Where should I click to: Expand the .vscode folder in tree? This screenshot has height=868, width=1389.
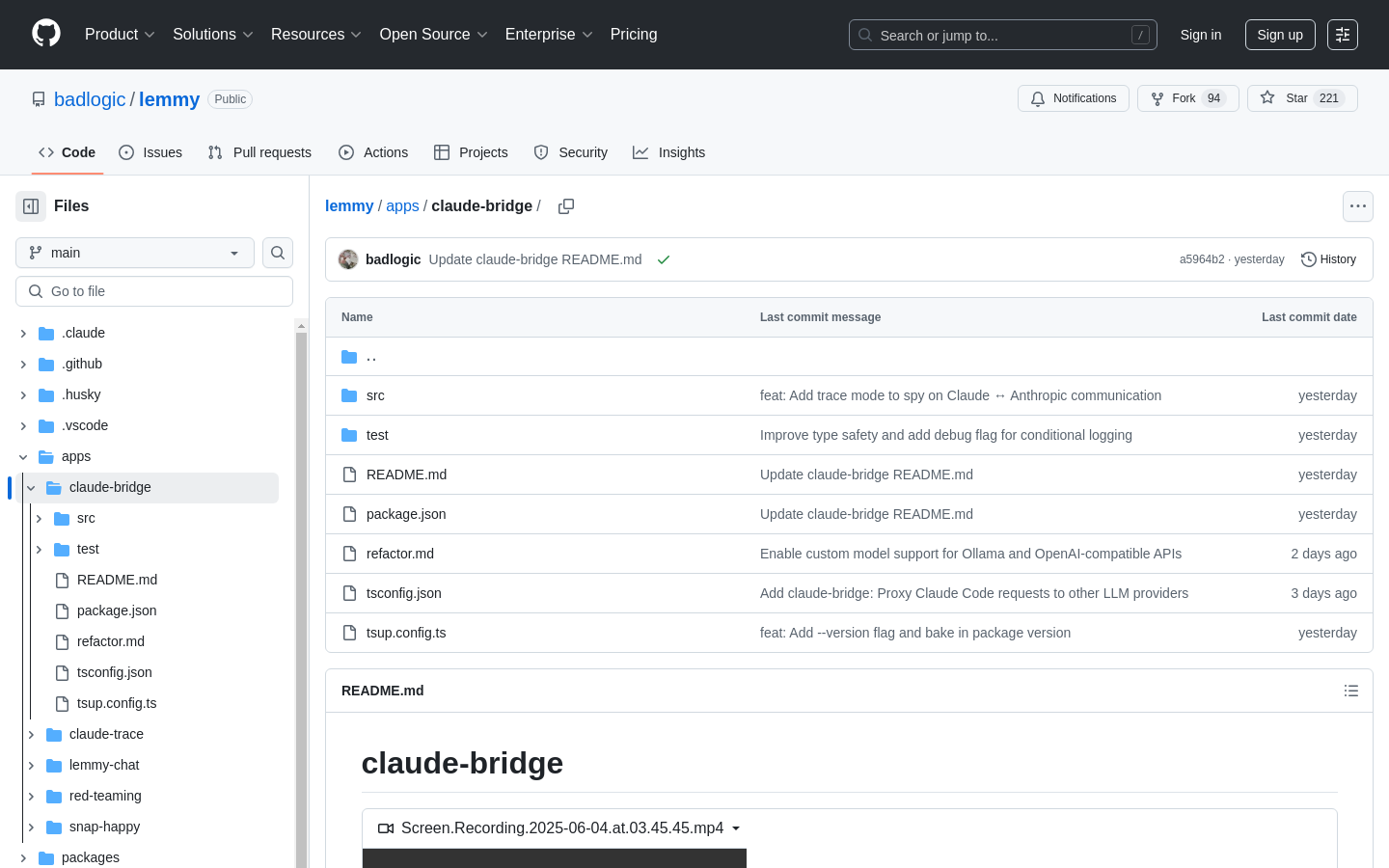23,425
